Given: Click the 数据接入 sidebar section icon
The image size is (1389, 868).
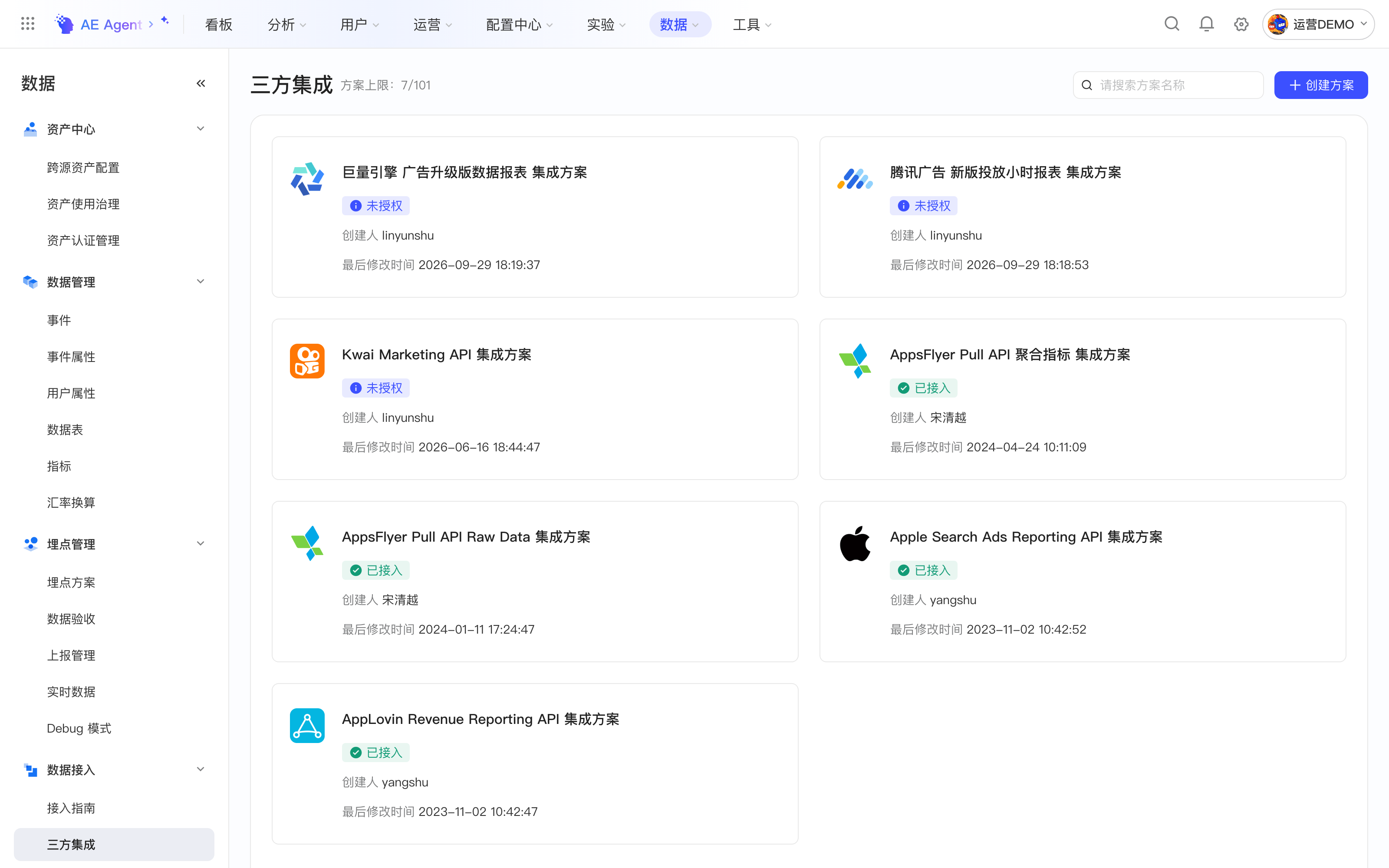Looking at the screenshot, I should (30, 770).
